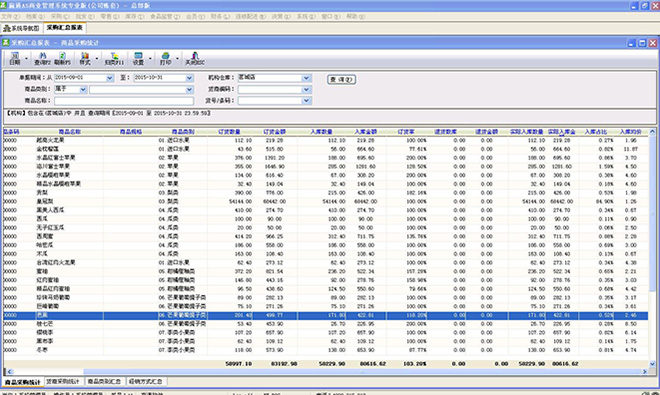This screenshot has height=395, width=660.
Task: Click into the 商品名称 input field
Action: [x=124, y=101]
